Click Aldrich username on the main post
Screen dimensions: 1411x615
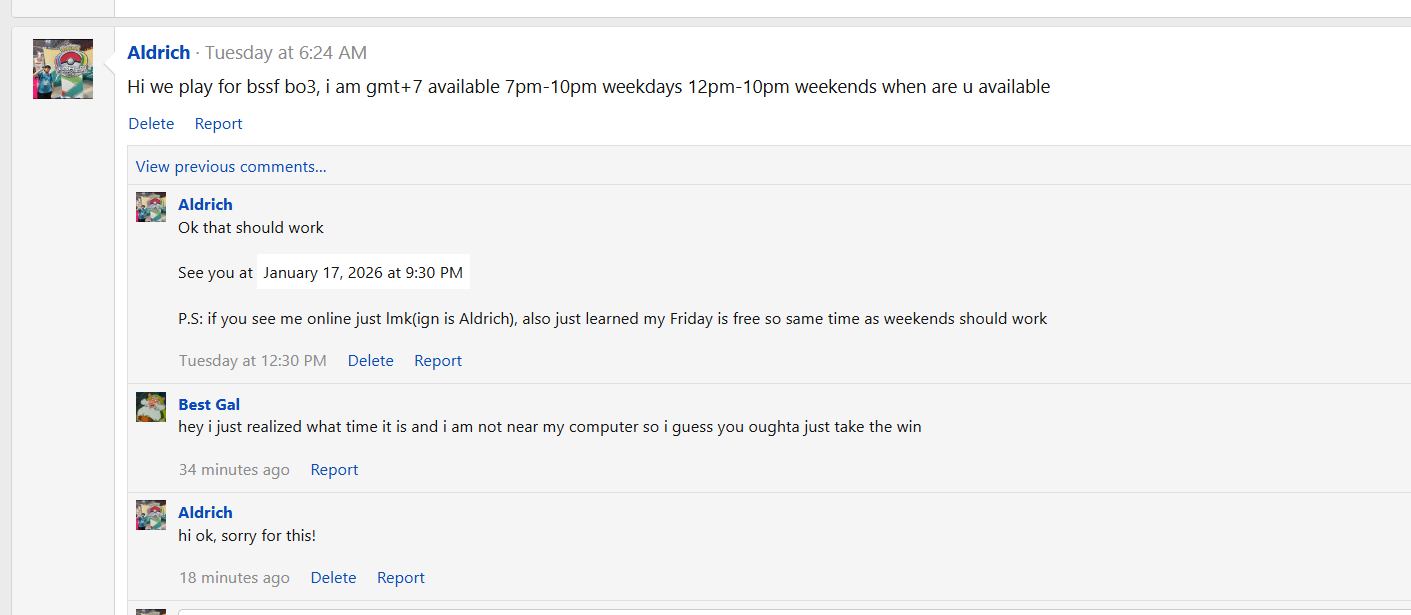[x=159, y=53]
